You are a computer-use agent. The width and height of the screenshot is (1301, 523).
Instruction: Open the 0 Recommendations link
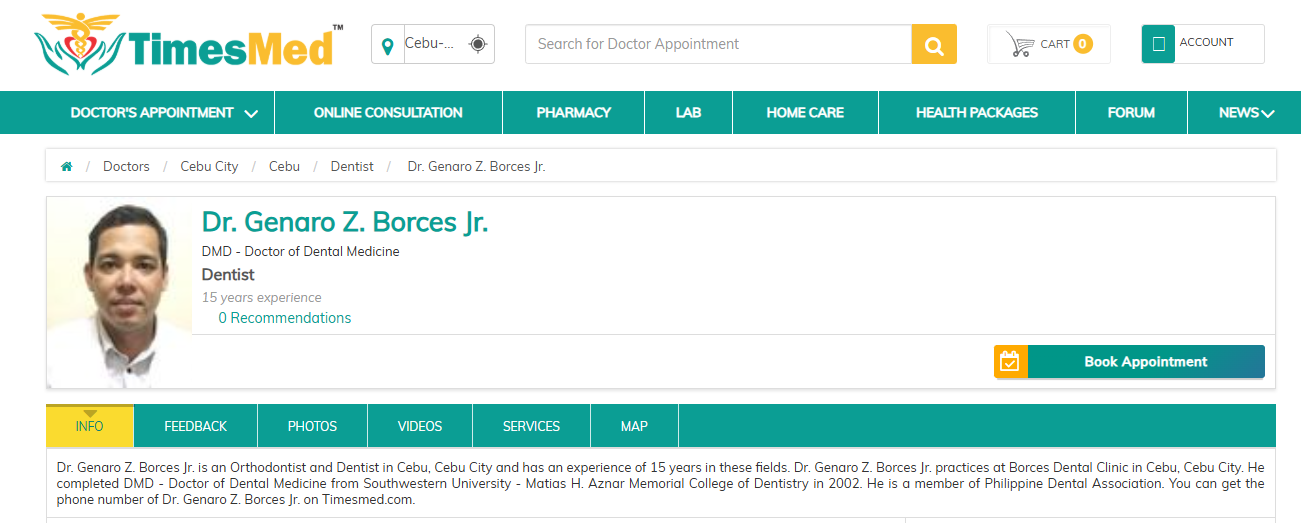(285, 318)
